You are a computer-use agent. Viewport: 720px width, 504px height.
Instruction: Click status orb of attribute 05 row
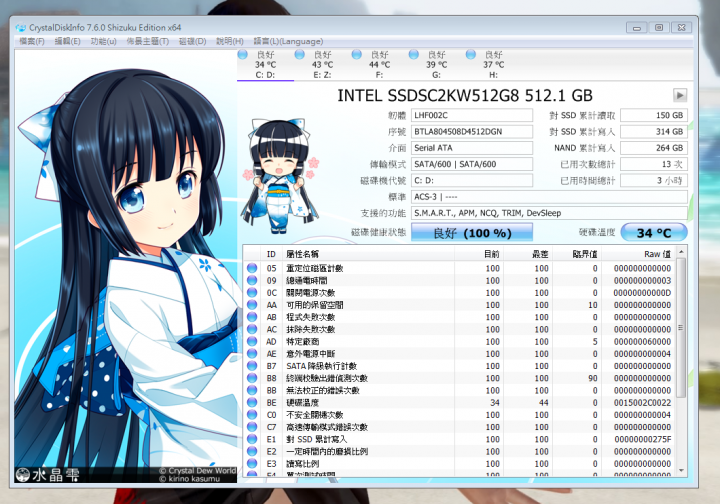(x=252, y=268)
